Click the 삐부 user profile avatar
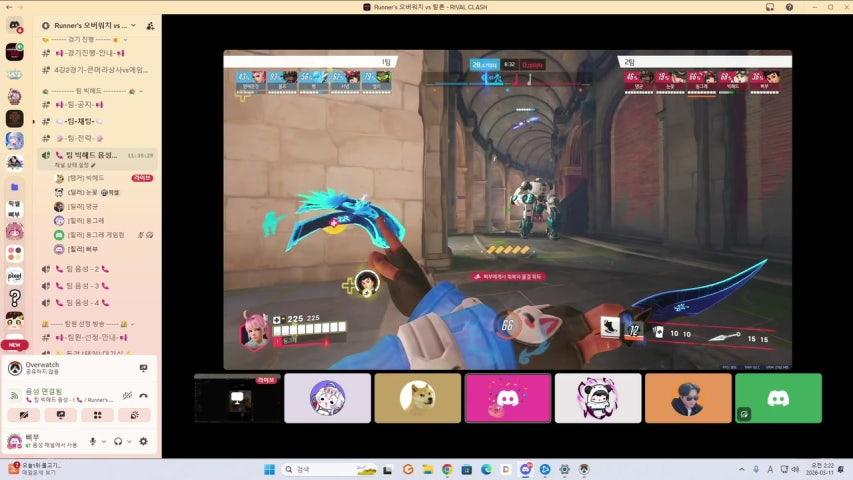The image size is (853, 480). 14,441
